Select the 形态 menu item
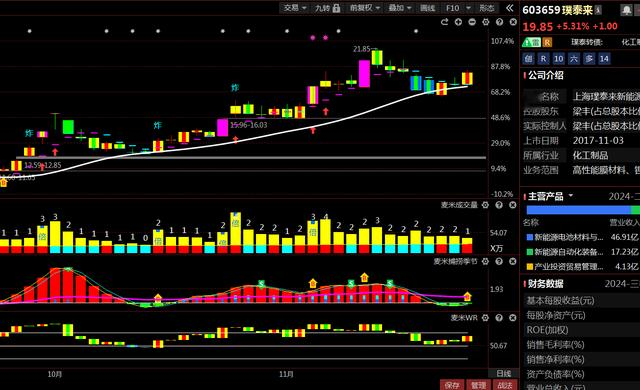640x390 pixels. [487, 8]
